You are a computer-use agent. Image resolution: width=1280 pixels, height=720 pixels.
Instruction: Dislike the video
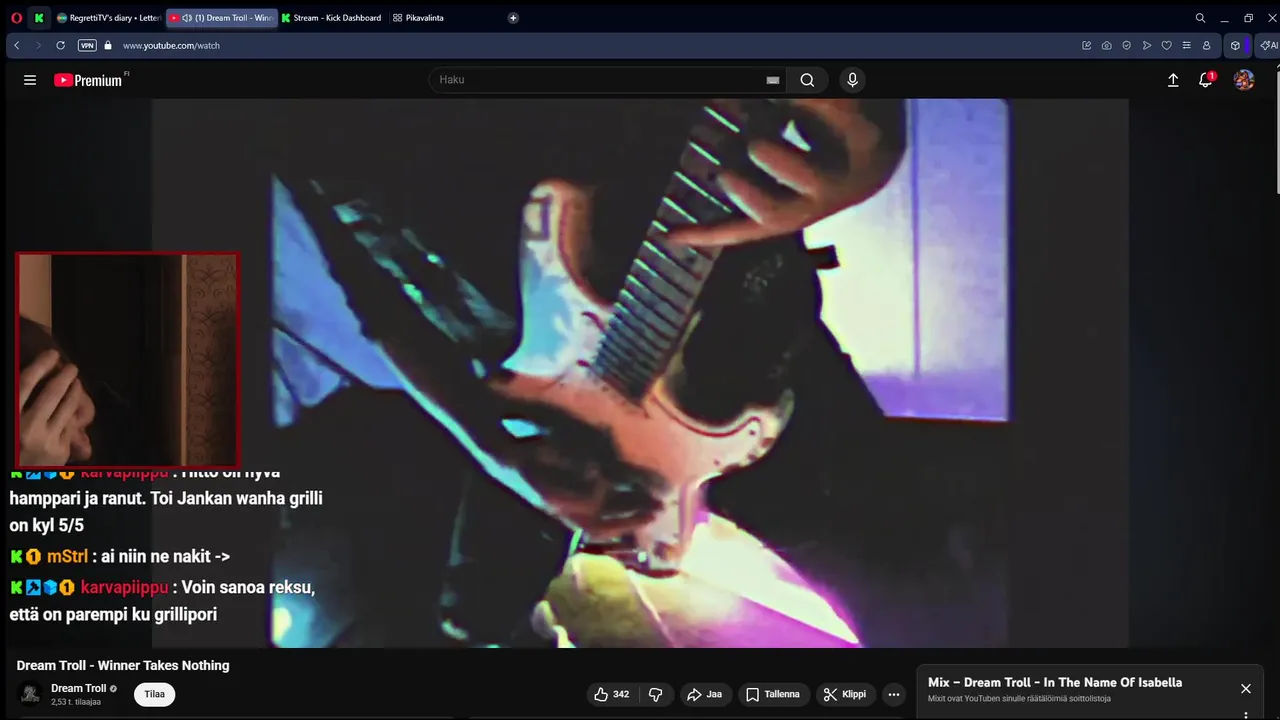pyautogui.click(x=656, y=694)
